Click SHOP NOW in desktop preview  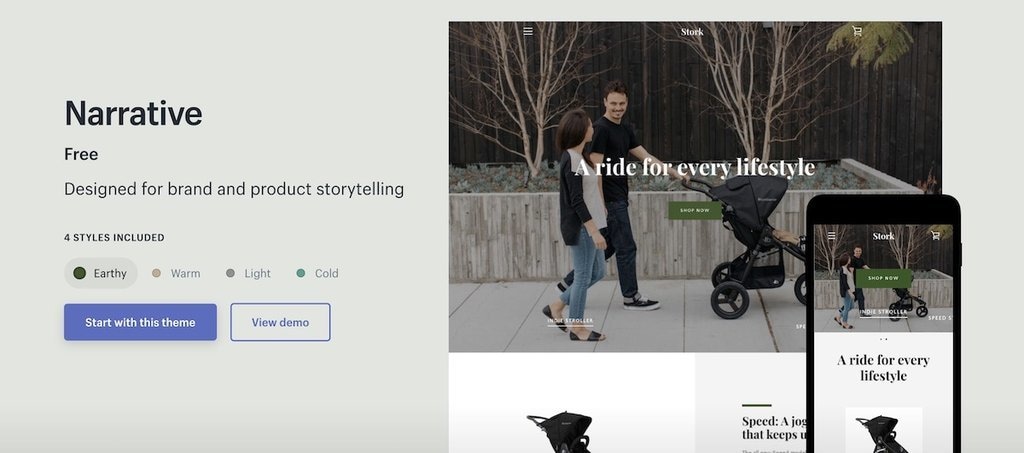695,210
